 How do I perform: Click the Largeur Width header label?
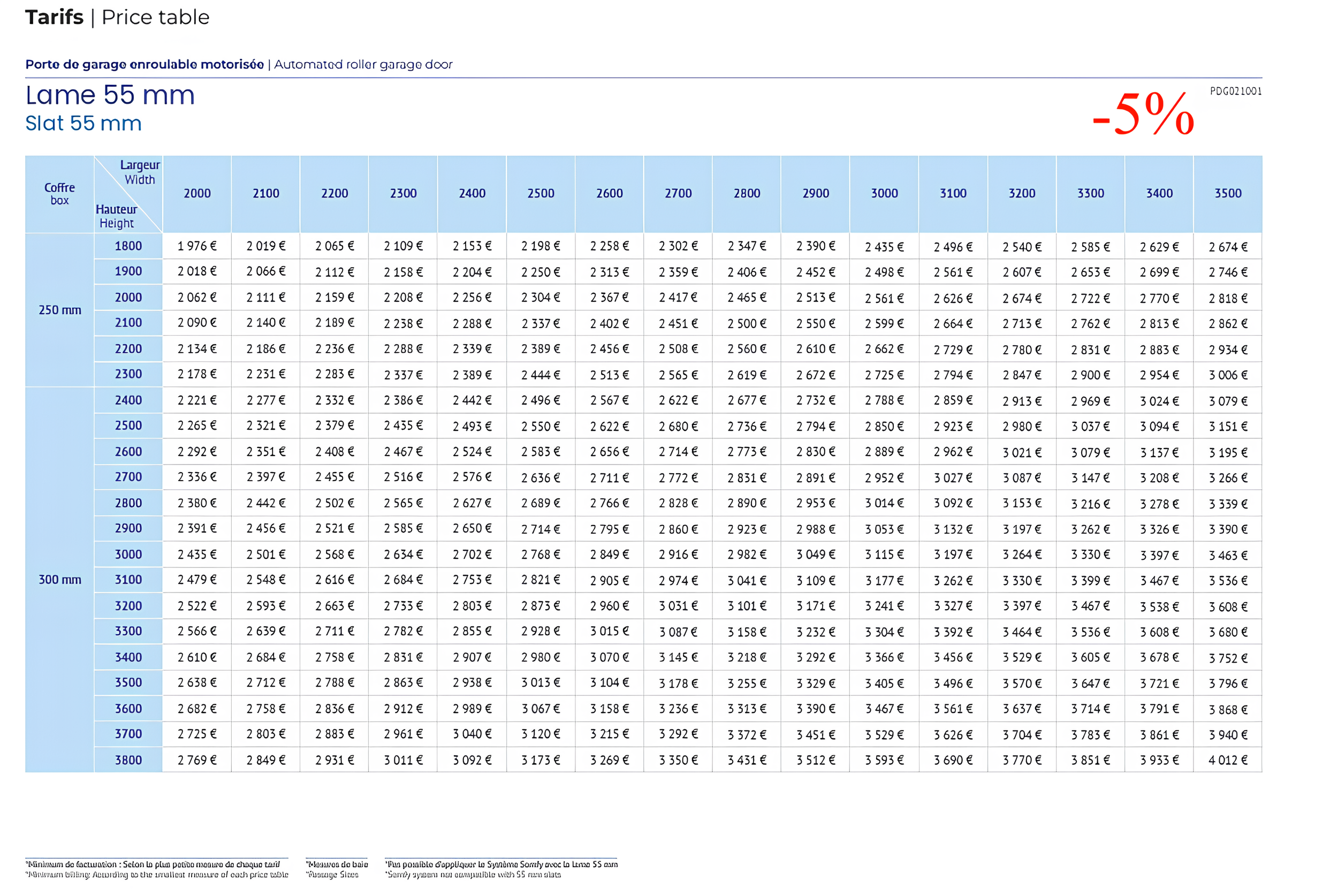click(x=140, y=172)
